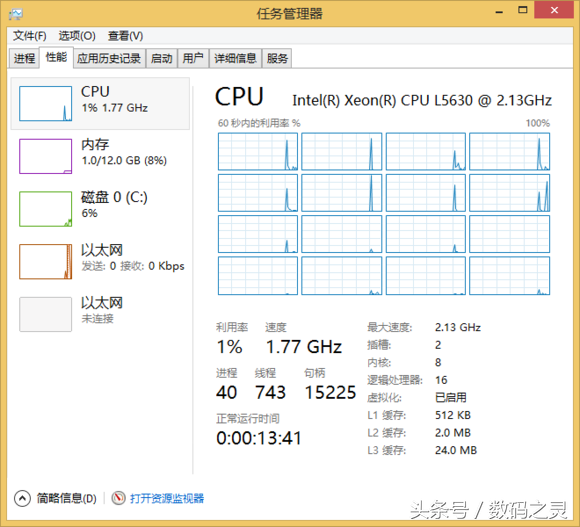Select the 性能 tab
This screenshot has height=527, width=580.
click(56, 57)
